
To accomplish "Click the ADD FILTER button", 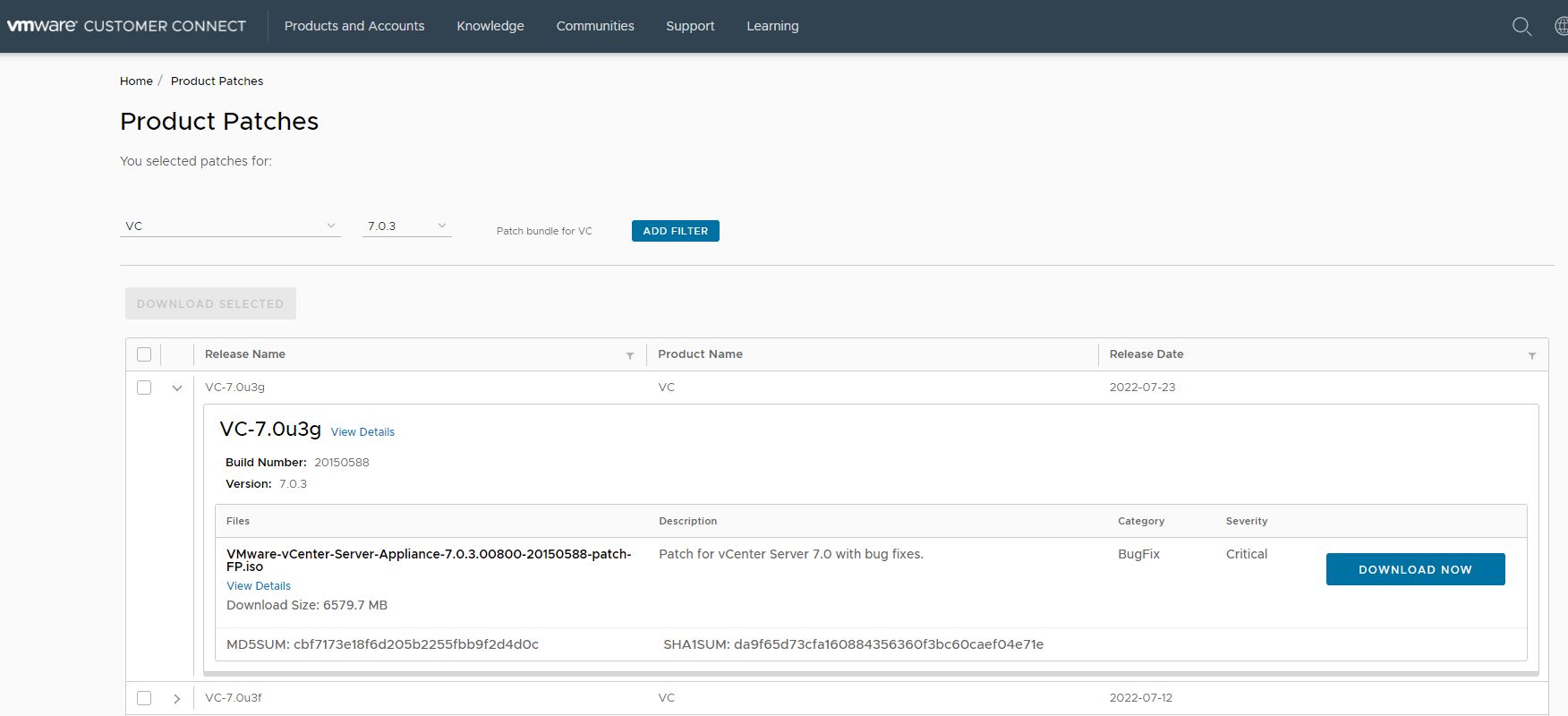I will [676, 231].
